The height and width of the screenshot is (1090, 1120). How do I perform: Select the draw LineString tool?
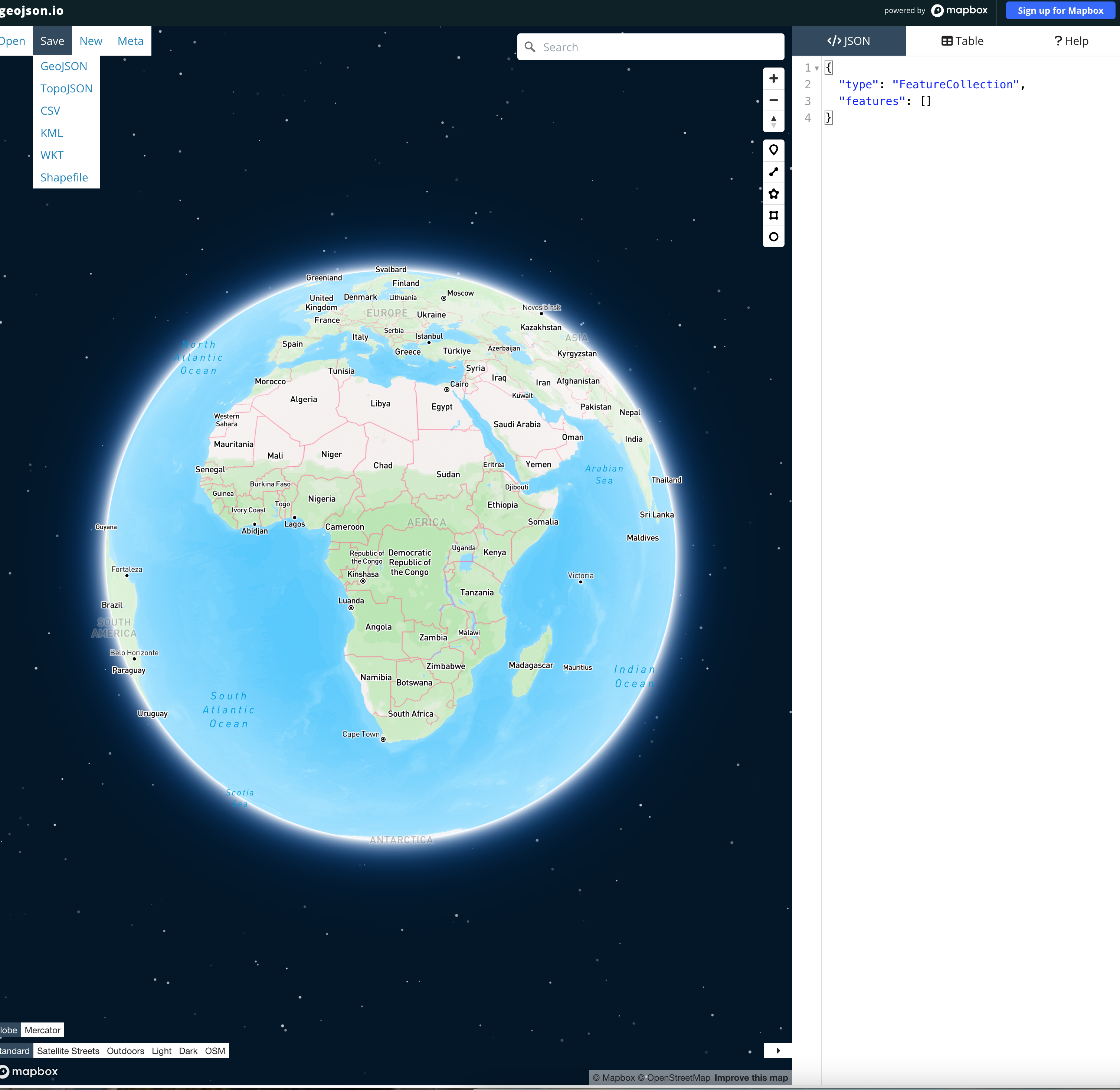click(x=773, y=172)
